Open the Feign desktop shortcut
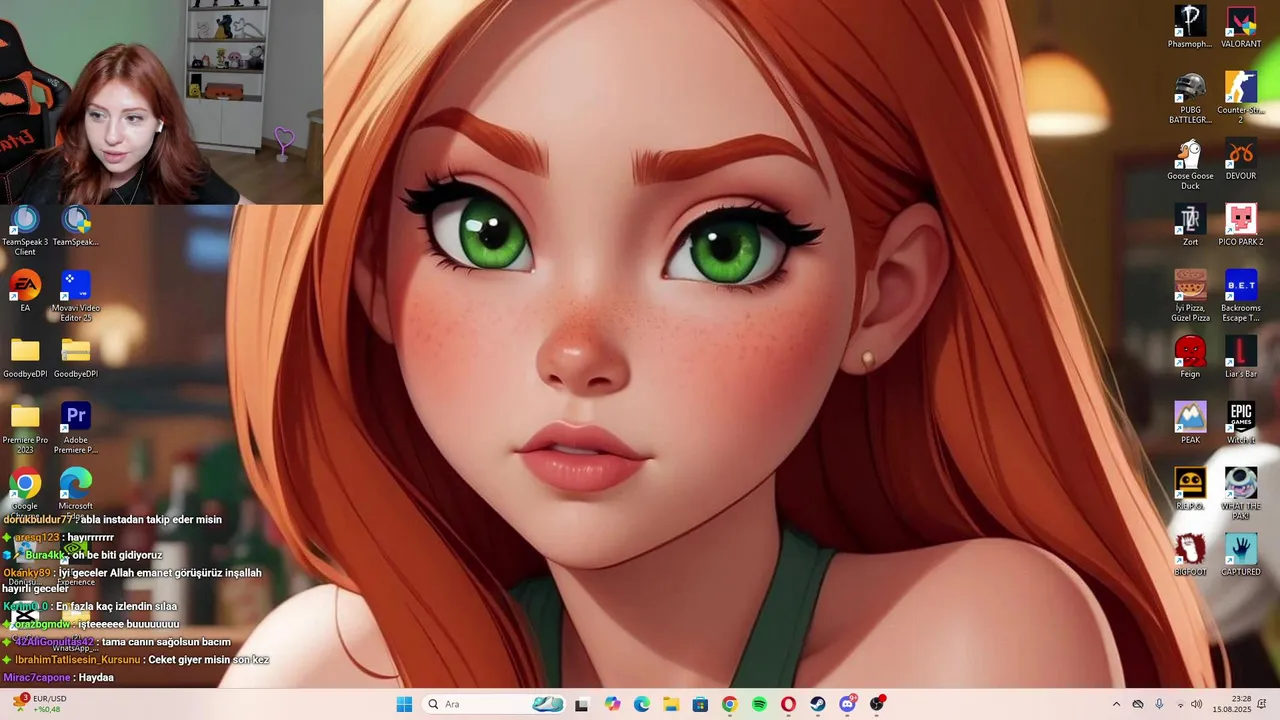The height and width of the screenshot is (720, 1280). [x=1190, y=357]
